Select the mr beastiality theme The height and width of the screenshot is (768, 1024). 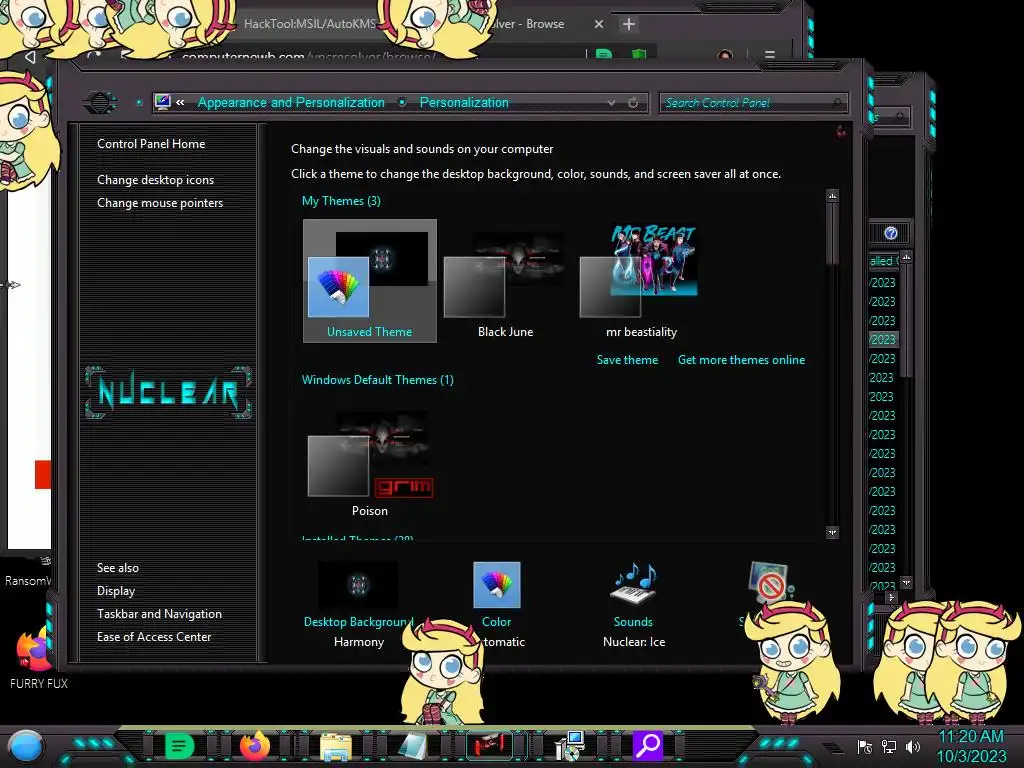pyautogui.click(x=641, y=280)
